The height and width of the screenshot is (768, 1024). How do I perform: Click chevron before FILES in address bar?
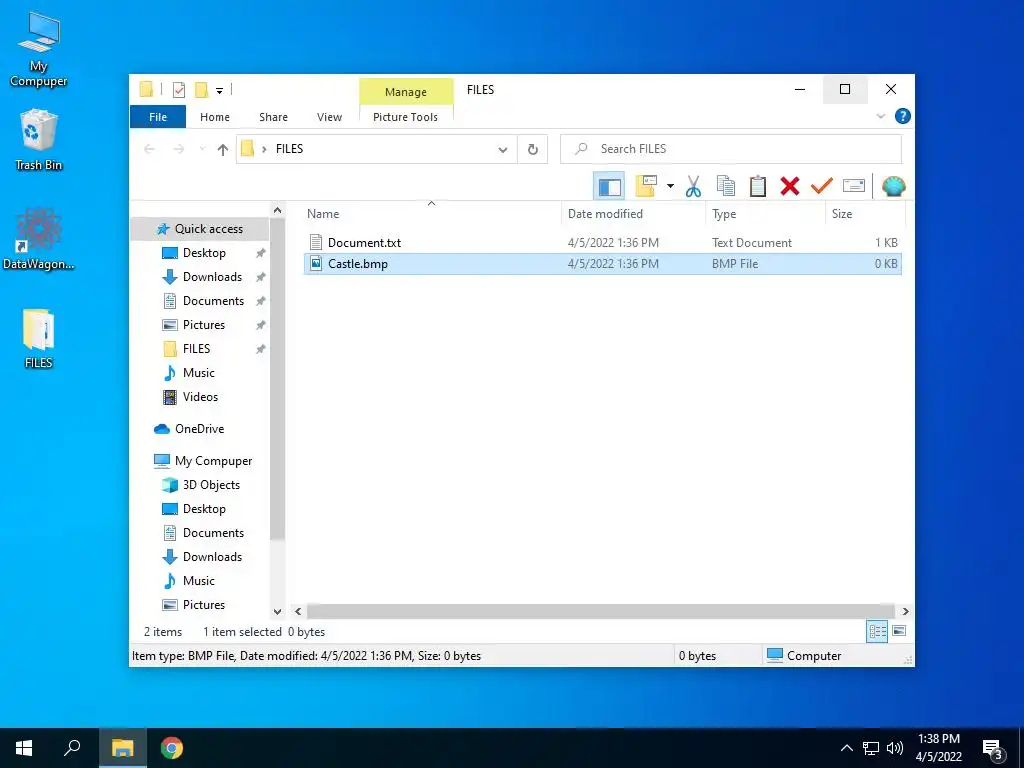click(264, 150)
